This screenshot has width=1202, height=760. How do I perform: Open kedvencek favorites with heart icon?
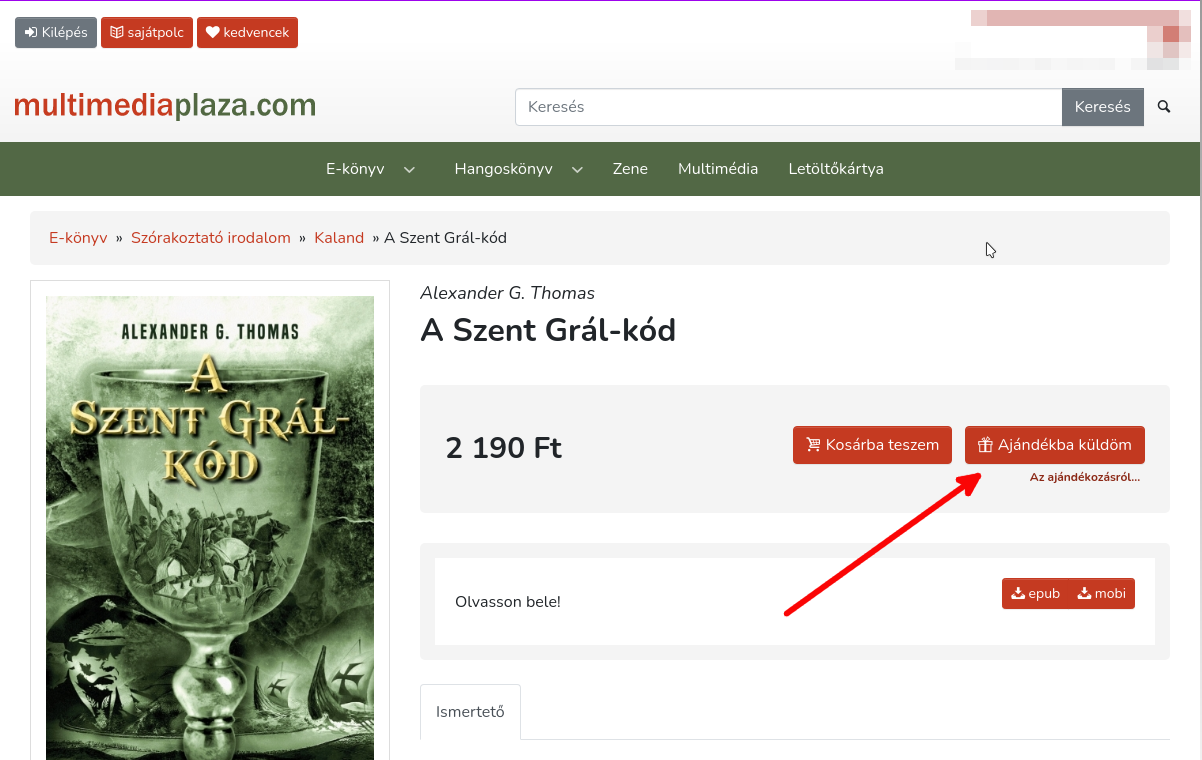coord(247,32)
